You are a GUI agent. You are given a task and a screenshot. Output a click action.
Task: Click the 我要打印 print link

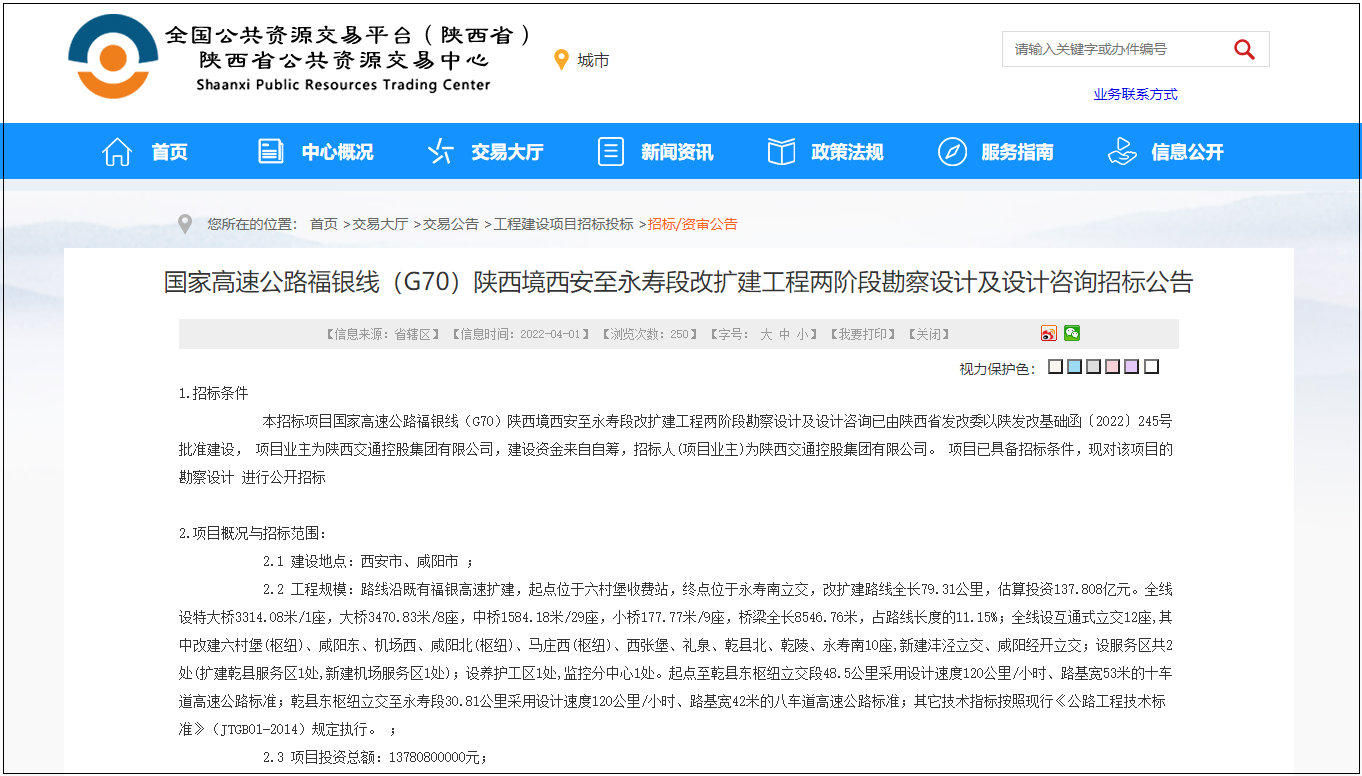866,335
